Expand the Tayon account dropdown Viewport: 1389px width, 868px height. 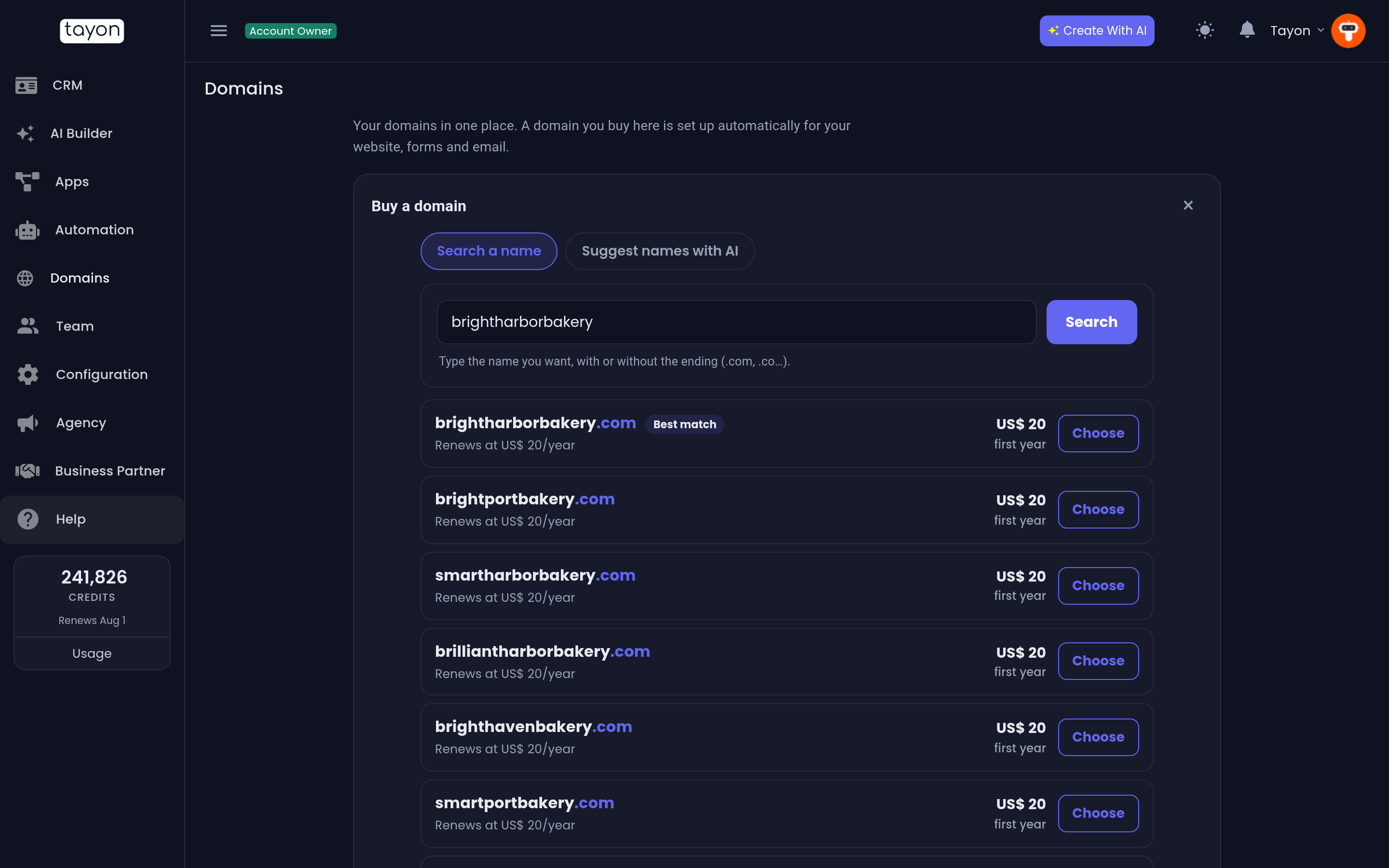coord(1296,31)
